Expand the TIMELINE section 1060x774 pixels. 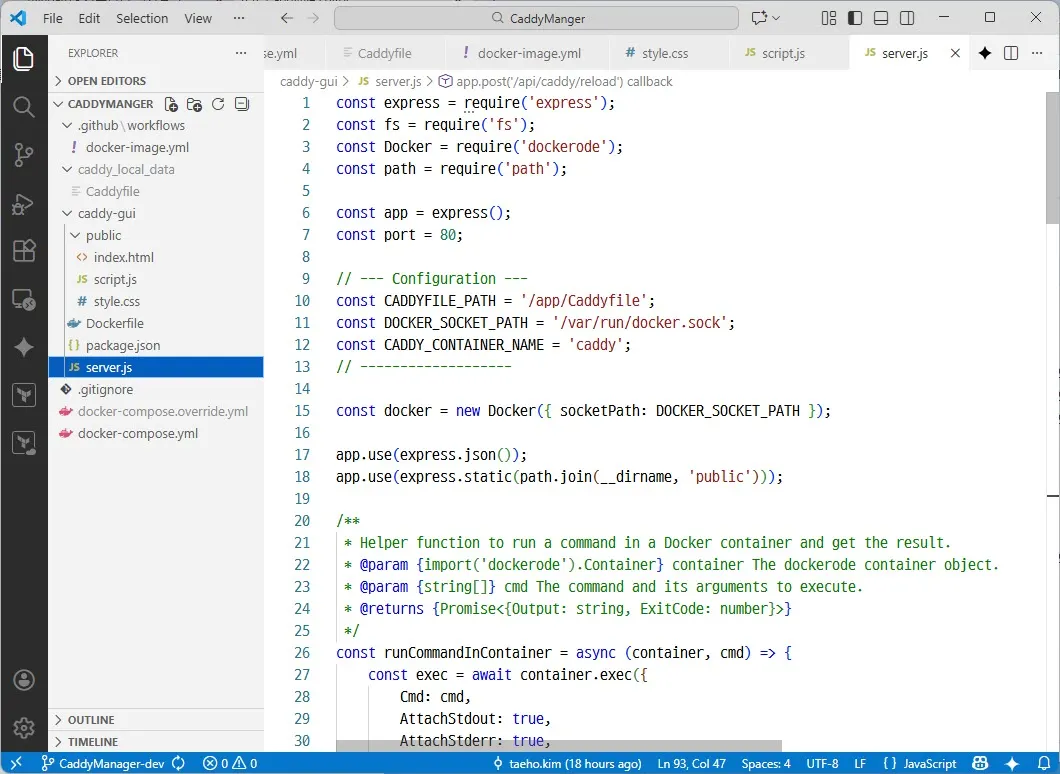[x=156, y=742]
